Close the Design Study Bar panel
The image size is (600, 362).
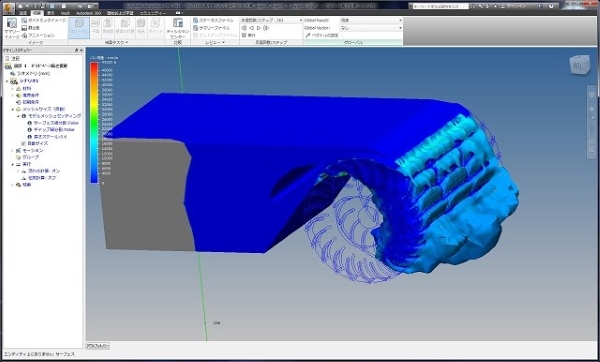pyautogui.click(x=81, y=50)
